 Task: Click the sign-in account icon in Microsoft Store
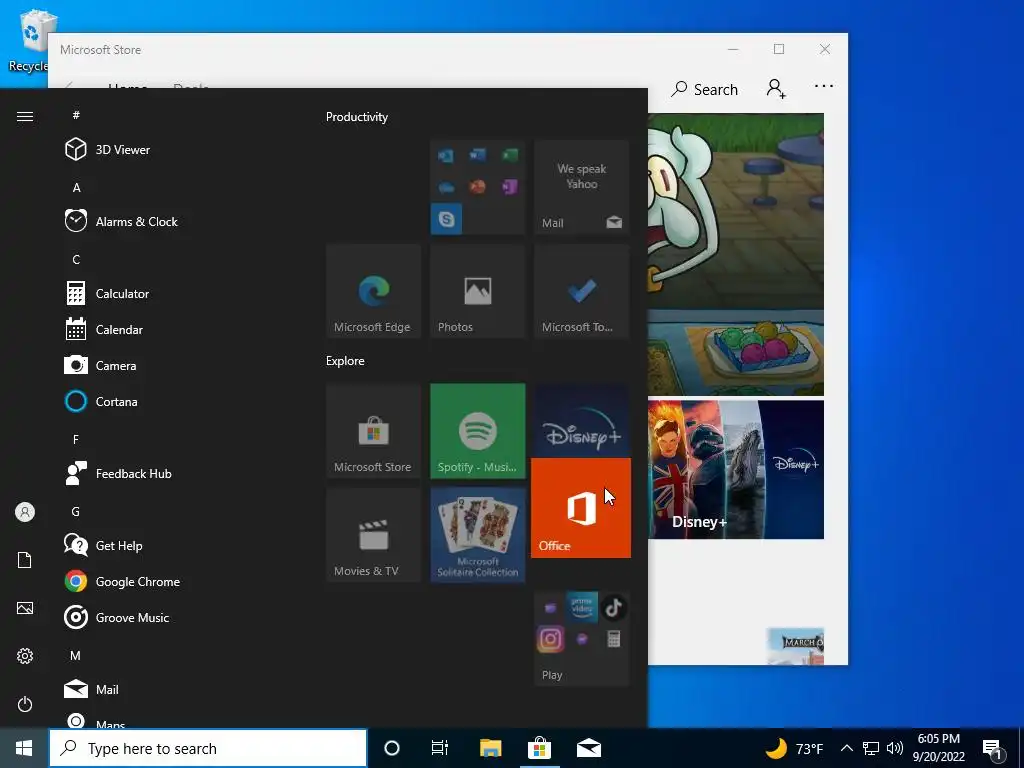click(x=776, y=88)
